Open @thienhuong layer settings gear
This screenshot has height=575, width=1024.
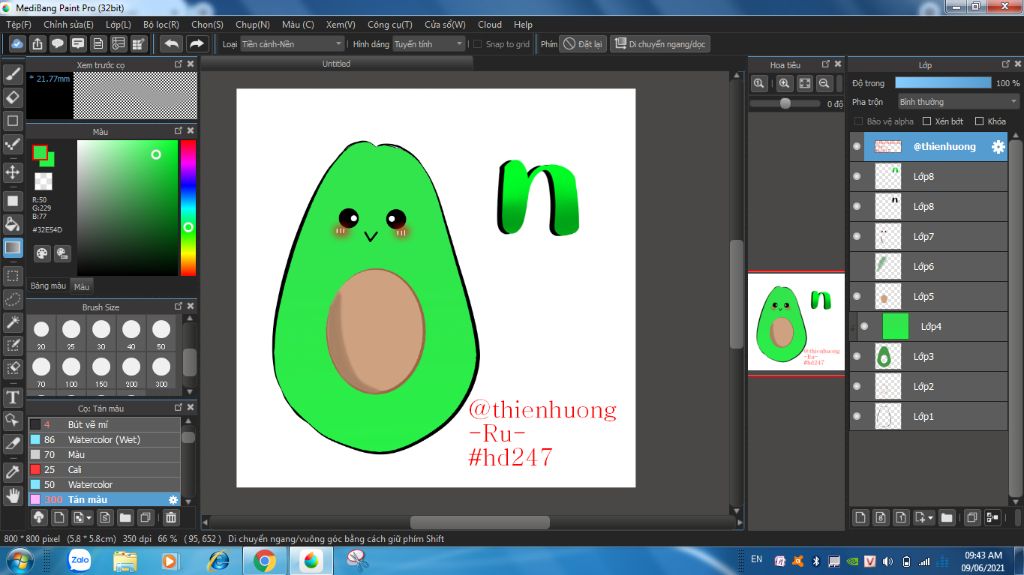[x=998, y=146]
